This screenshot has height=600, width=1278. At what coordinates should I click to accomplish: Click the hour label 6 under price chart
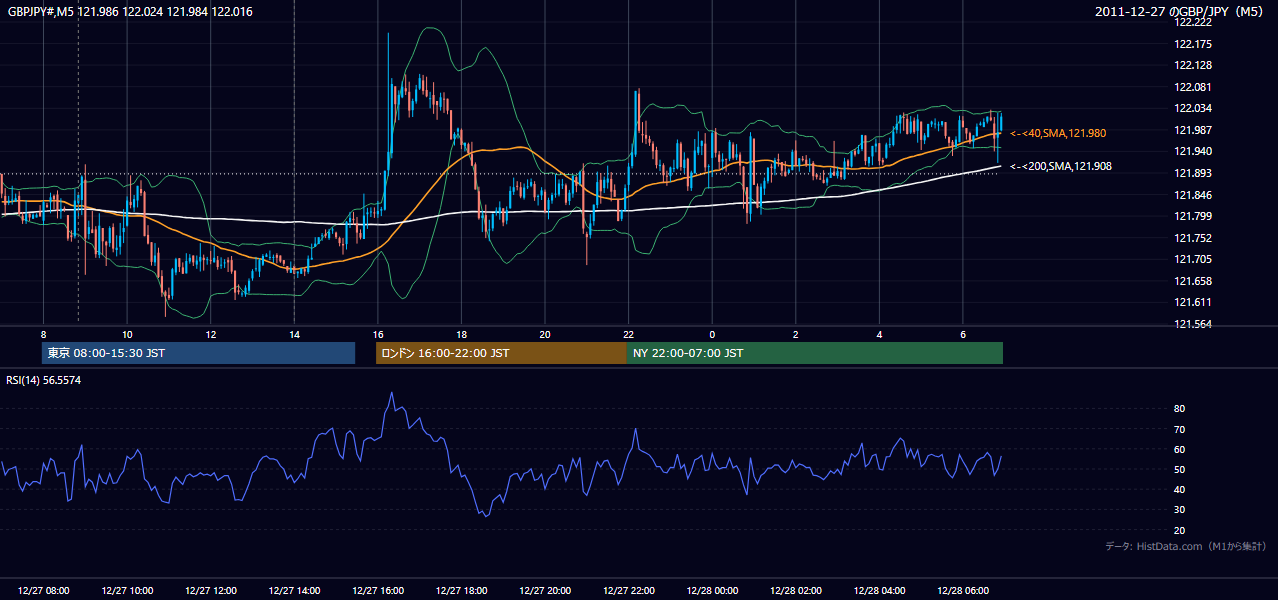(x=962, y=333)
